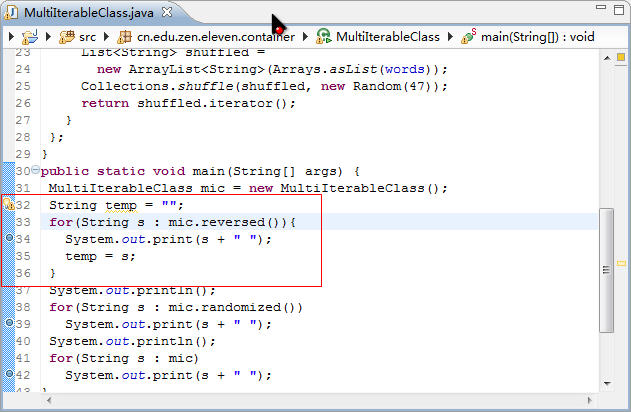
Task: Toggle the breakpoint on line 39
Action: [9, 323]
